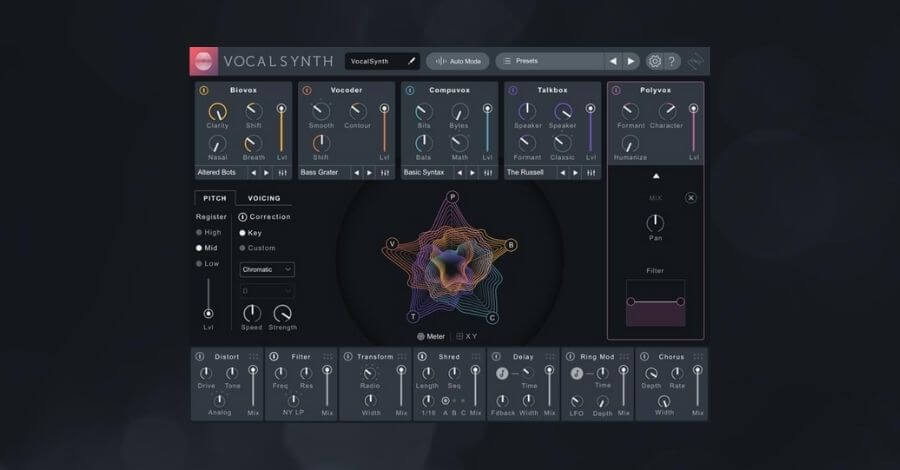
Task: Click the C node on the visualizer
Action: pyautogui.click(x=492, y=317)
